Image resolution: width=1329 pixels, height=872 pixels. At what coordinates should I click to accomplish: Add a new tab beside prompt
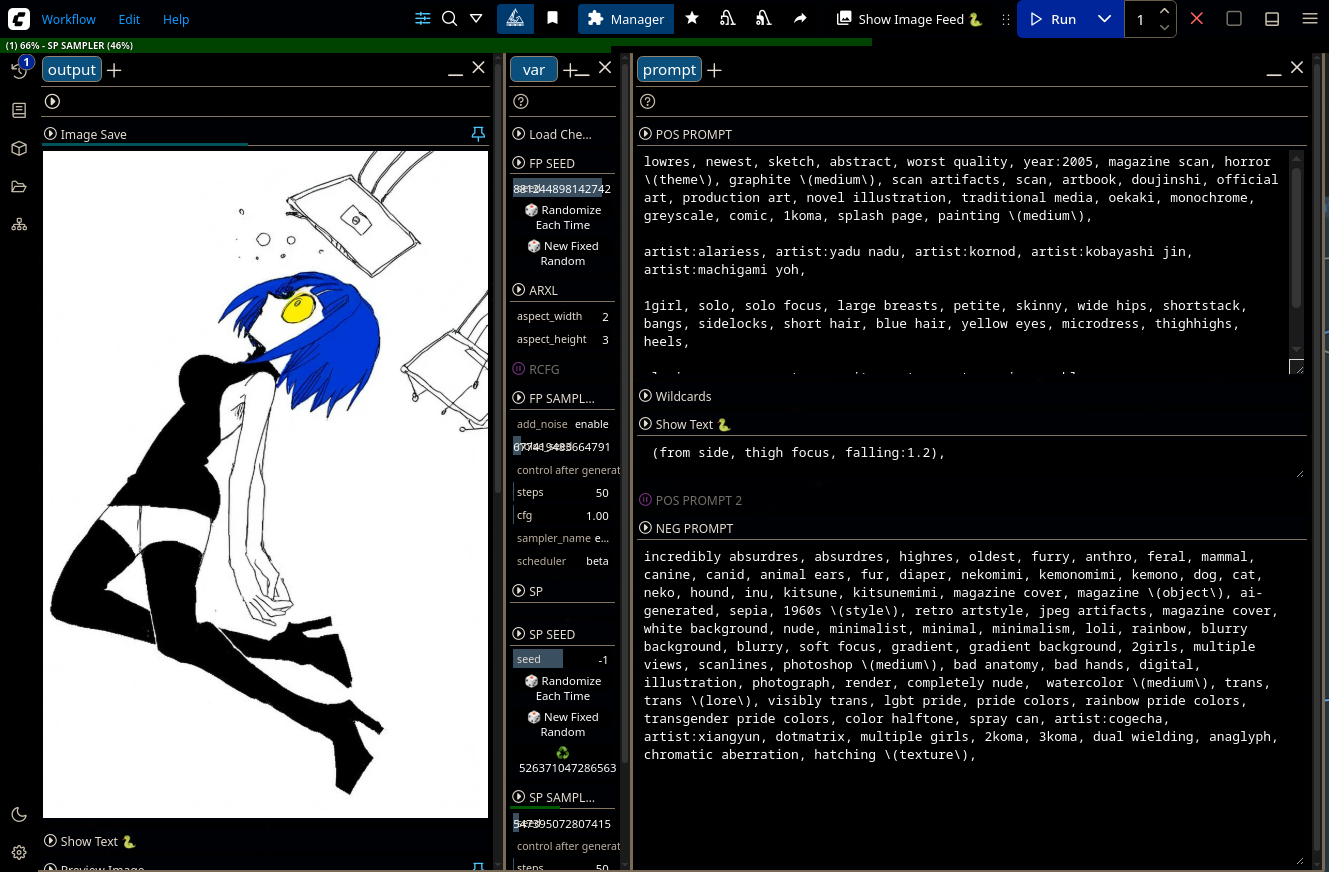[x=714, y=70]
